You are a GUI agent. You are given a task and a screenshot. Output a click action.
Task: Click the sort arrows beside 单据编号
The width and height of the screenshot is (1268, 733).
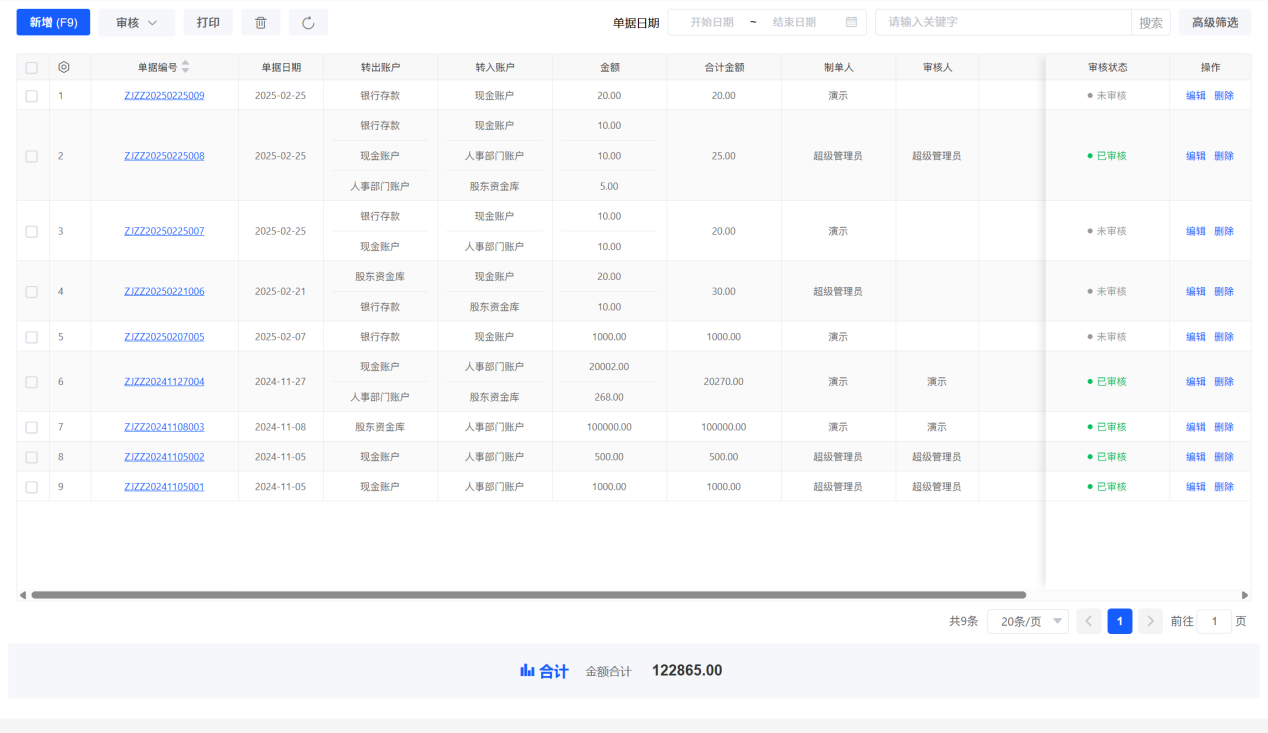pyautogui.click(x=185, y=67)
